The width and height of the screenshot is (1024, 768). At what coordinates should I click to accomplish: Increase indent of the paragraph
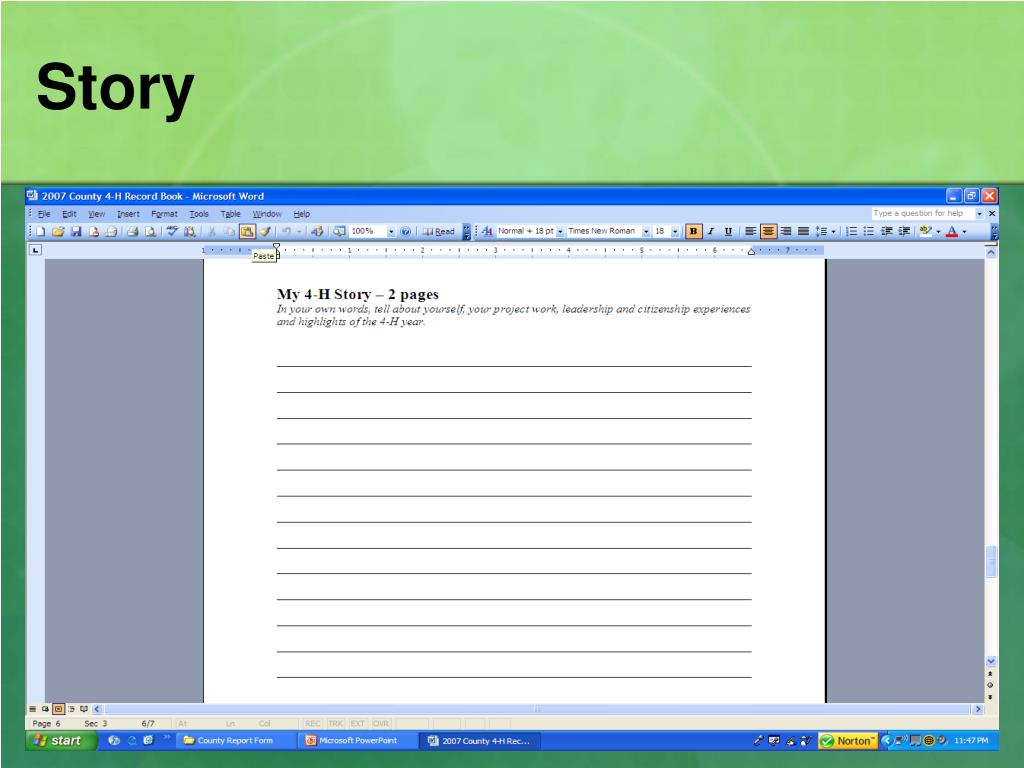click(904, 231)
